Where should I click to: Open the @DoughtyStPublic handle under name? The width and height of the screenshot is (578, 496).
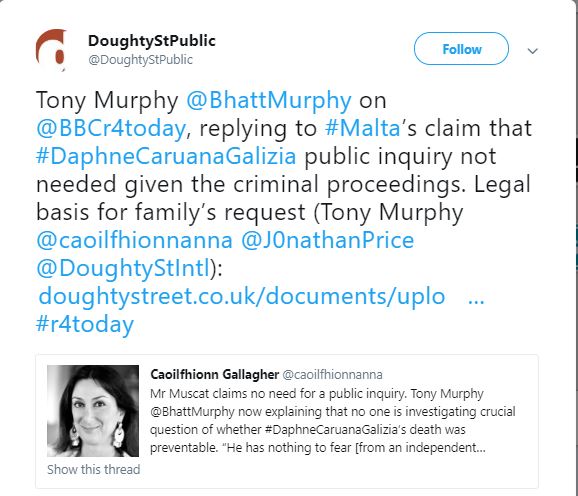pyautogui.click(x=140, y=59)
